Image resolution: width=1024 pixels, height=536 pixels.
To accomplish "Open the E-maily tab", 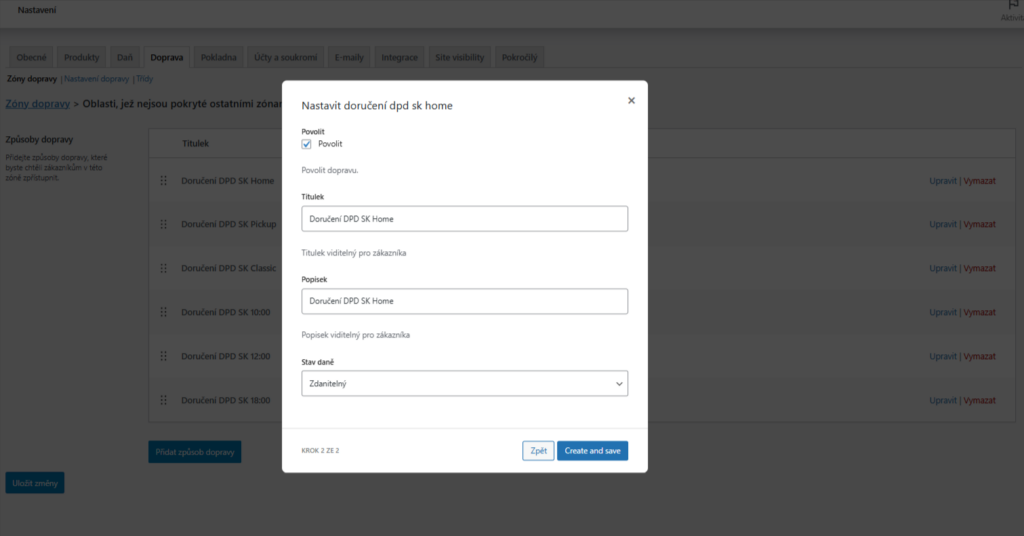I will click(349, 57).
